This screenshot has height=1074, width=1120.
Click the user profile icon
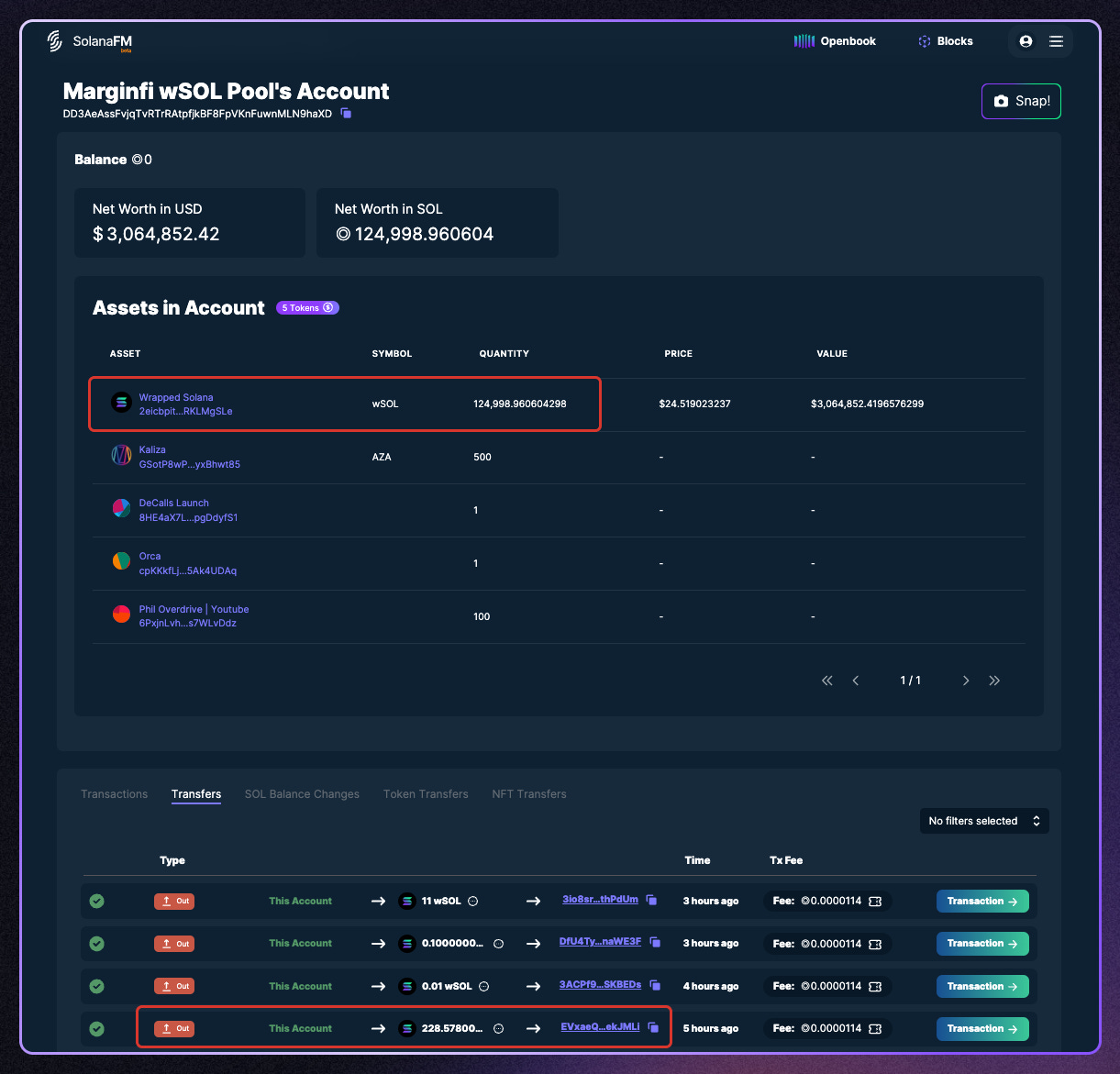pos(1026,41)
